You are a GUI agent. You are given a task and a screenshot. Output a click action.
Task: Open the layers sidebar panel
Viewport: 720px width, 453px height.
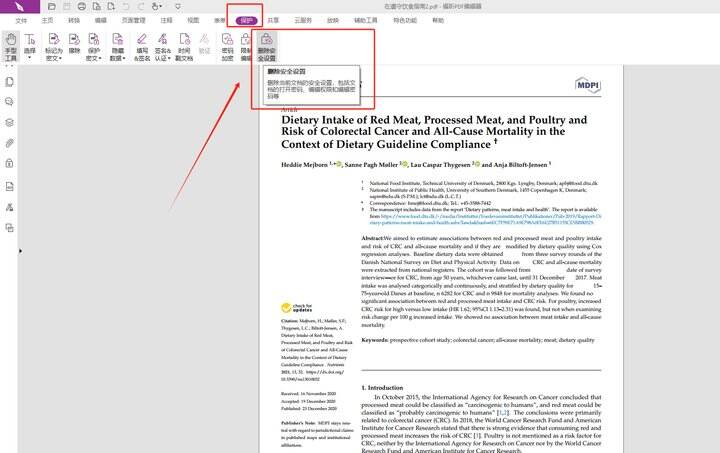(9, 123)
